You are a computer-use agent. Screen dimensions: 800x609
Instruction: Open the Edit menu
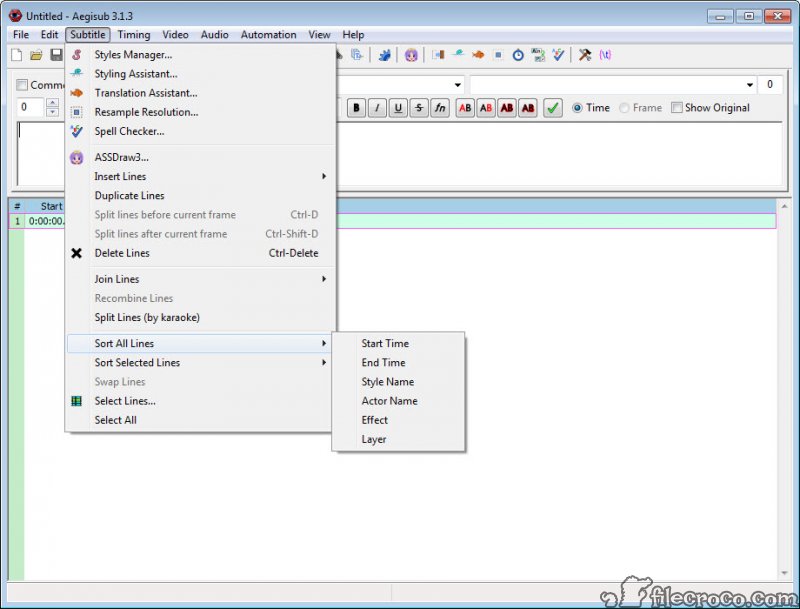[49, 35]
